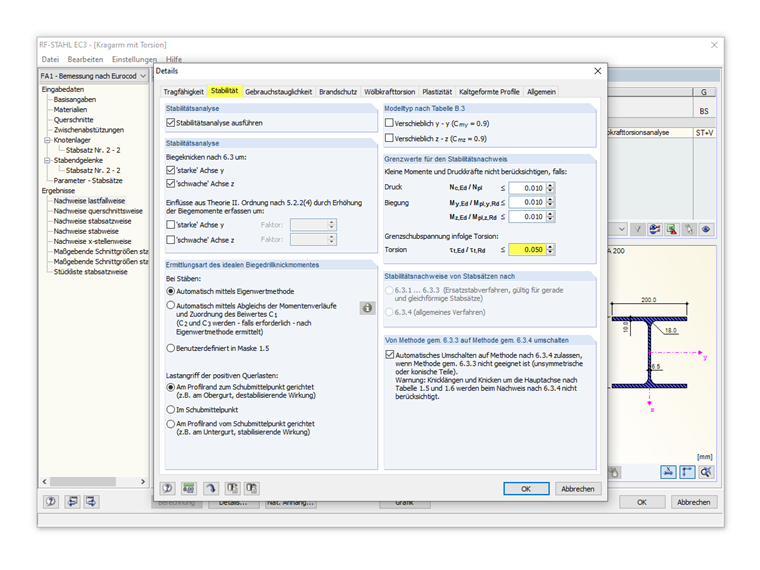Viewport: 760px width, 570px height.
Task: Enable Theorie II. Ordnung 'schwache' Achse z
Action: pos(171,239)
